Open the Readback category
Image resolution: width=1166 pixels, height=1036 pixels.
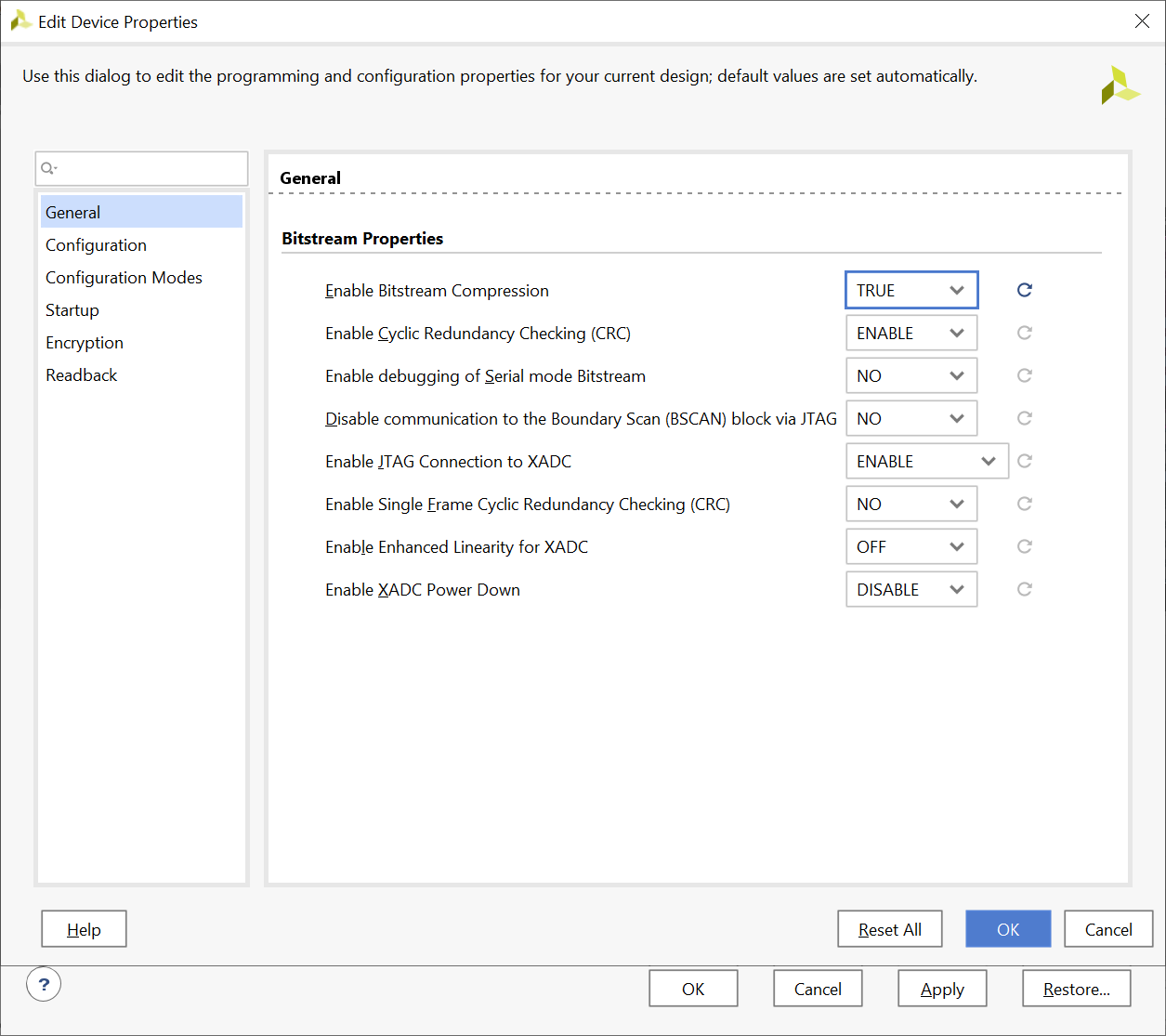click(x=141, y=374)
